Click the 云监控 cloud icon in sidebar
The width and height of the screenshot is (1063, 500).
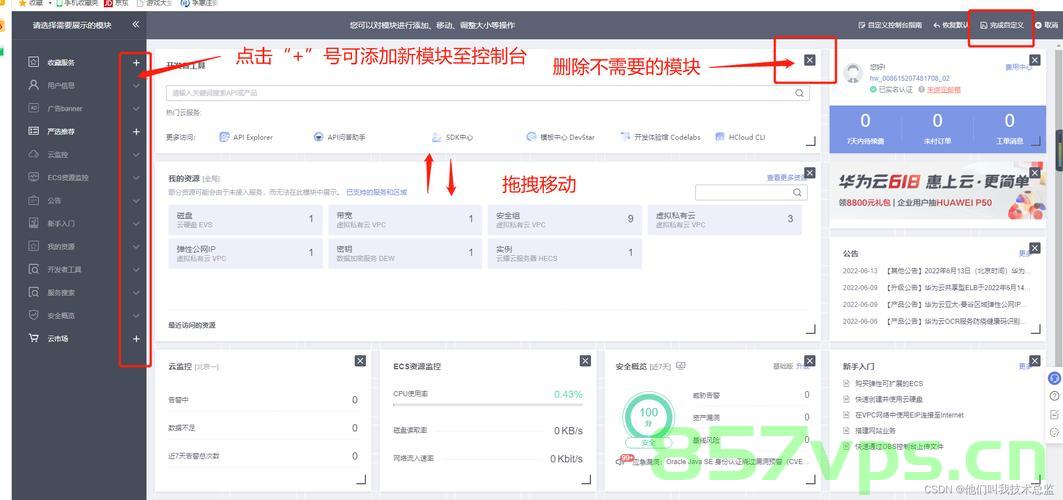(33, 154)
